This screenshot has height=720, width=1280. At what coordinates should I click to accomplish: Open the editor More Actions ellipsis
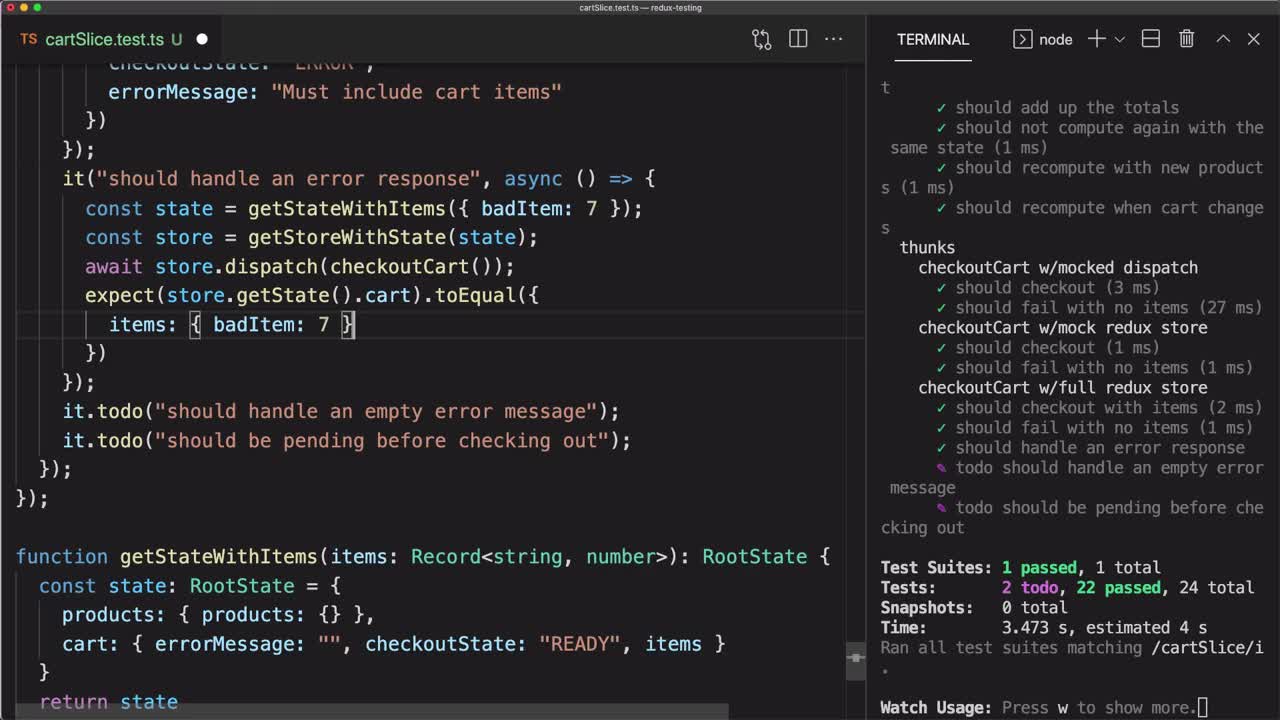pyautogui.click(x=834, y=39)
